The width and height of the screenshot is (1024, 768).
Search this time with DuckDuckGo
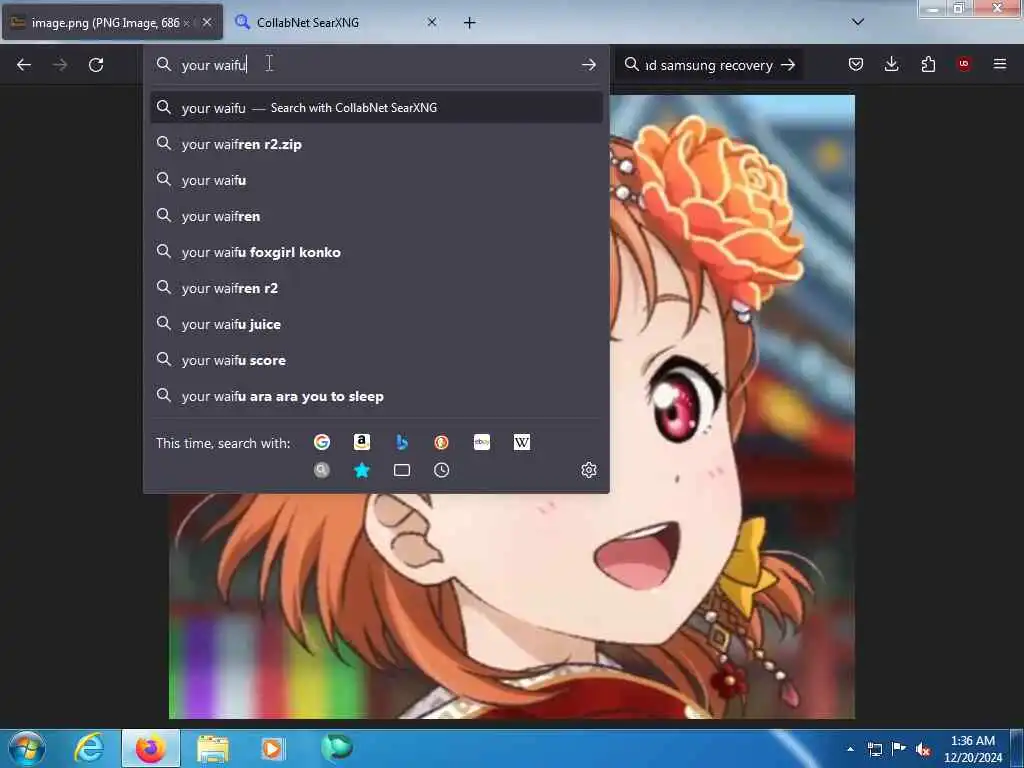441,442
